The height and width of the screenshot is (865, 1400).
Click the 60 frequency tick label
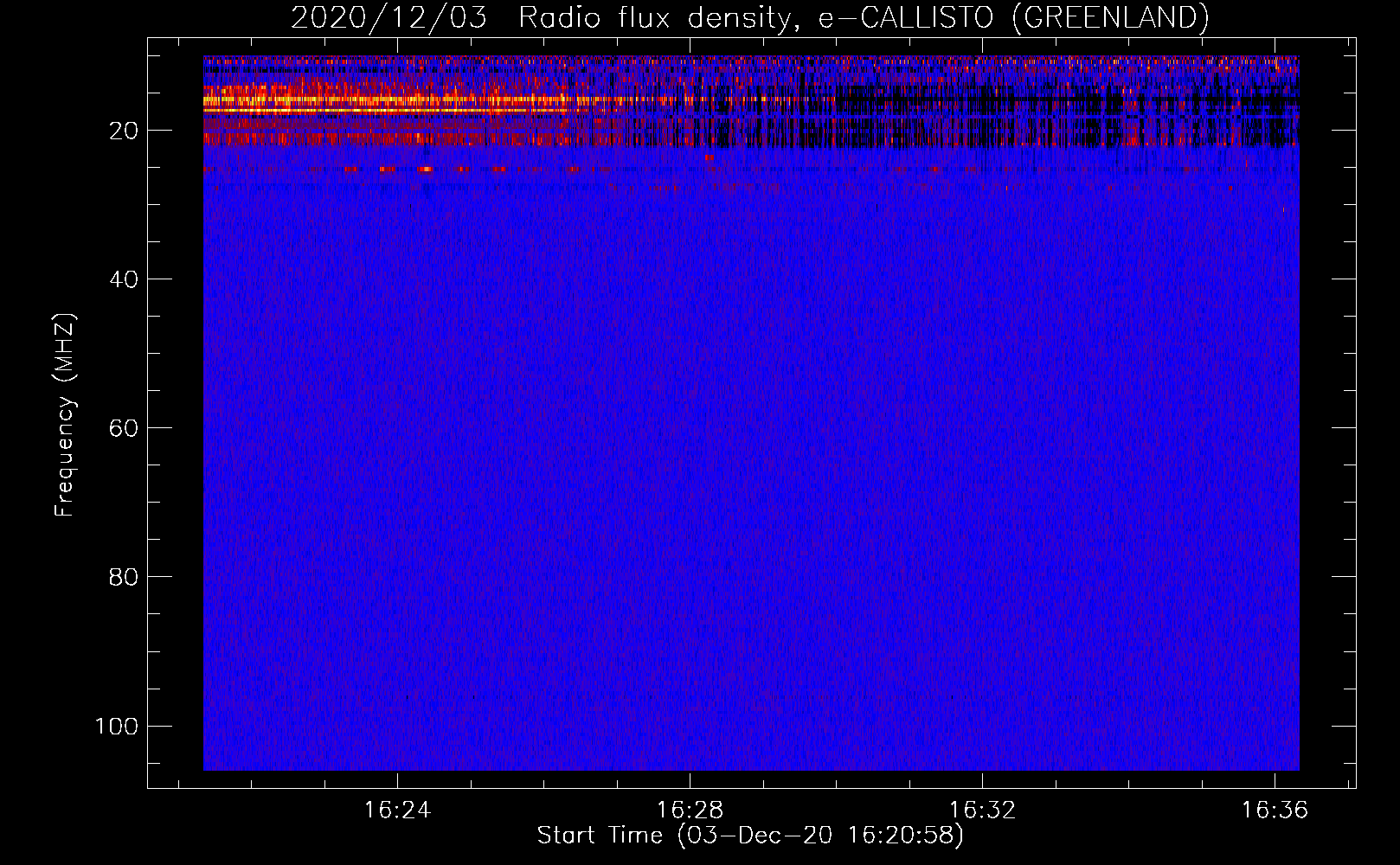pos(124,428)
